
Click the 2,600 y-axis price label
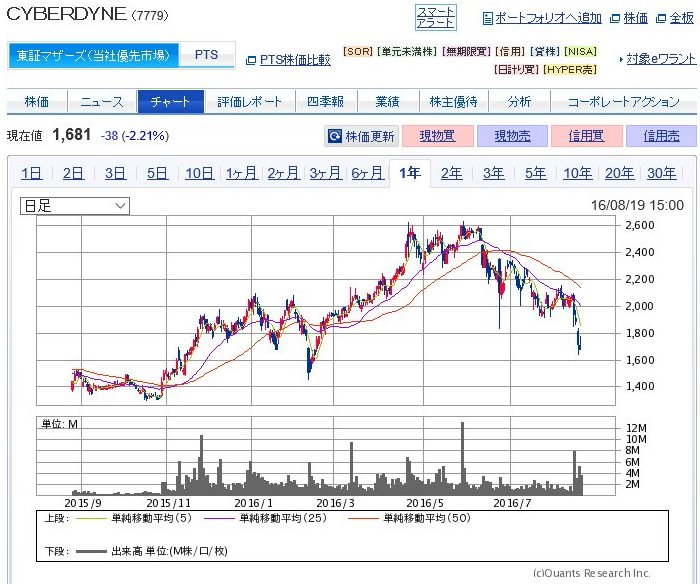pos(640,225)
